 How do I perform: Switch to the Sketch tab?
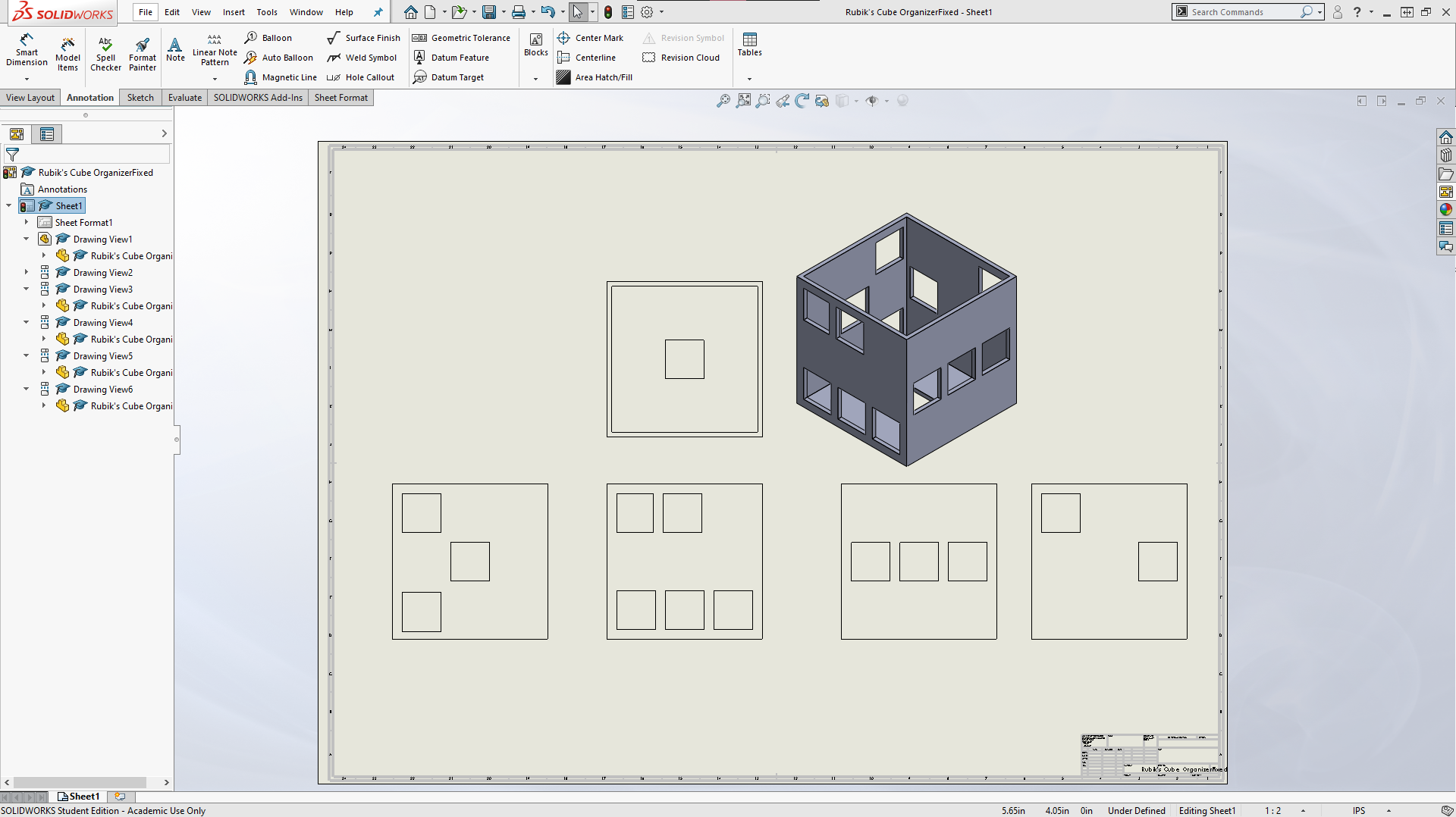[x=140, y=97]
